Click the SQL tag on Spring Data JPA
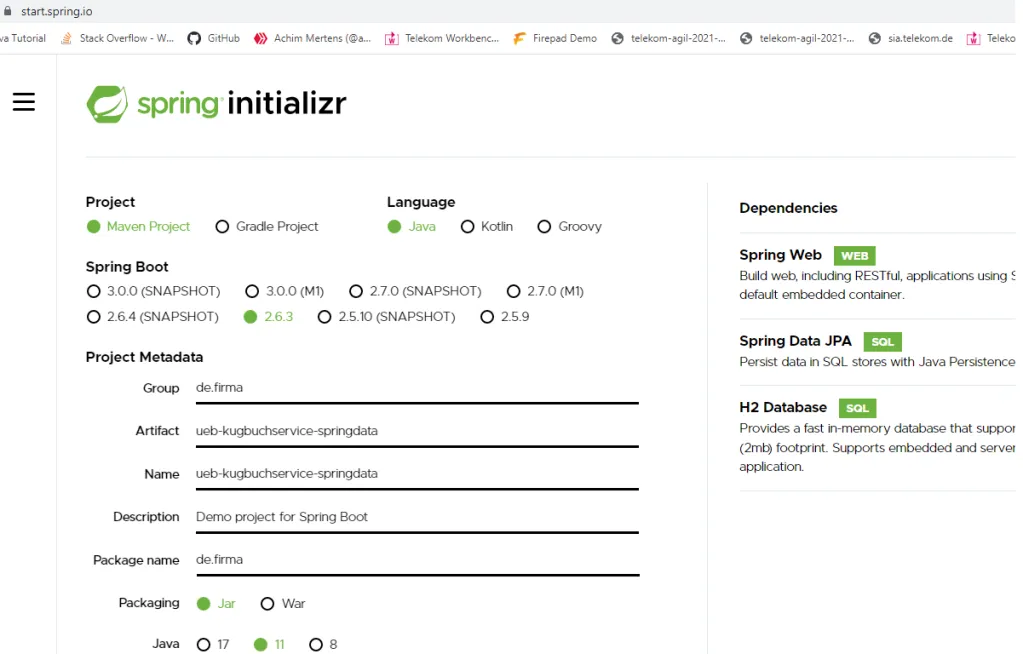Screen dimensions: 1023x654 coord(883,342)
